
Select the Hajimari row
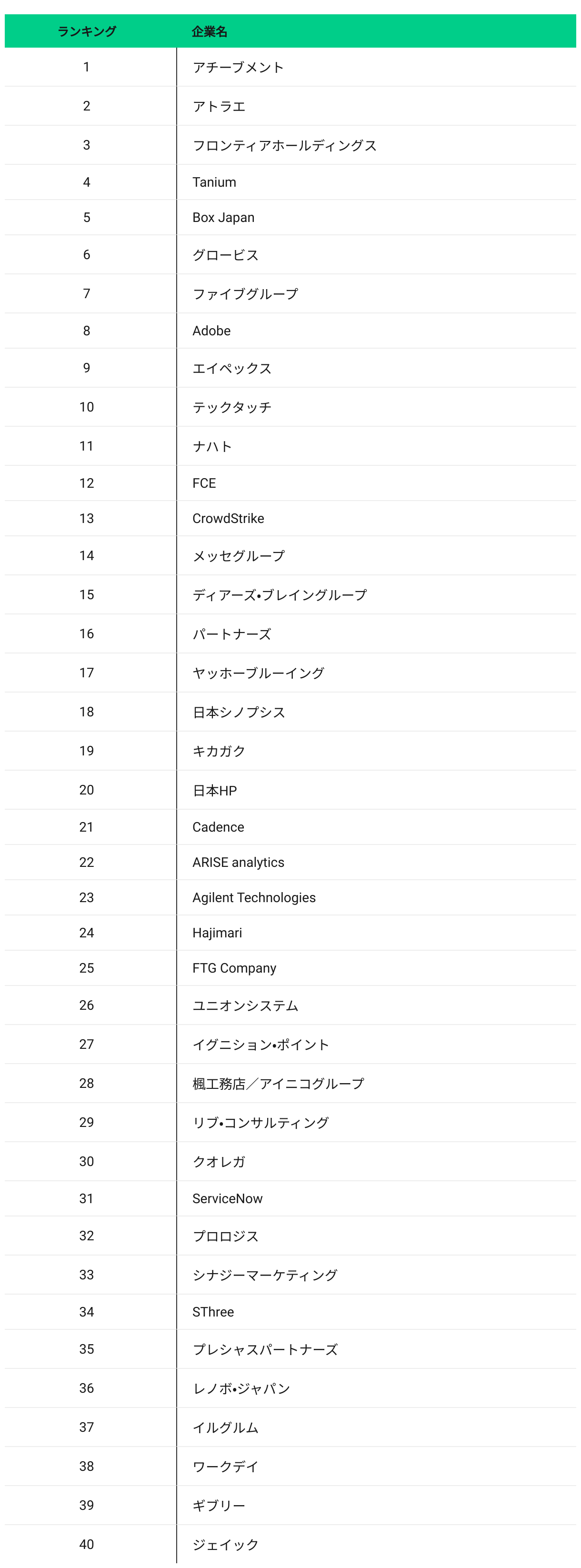(x=217, y=933)
